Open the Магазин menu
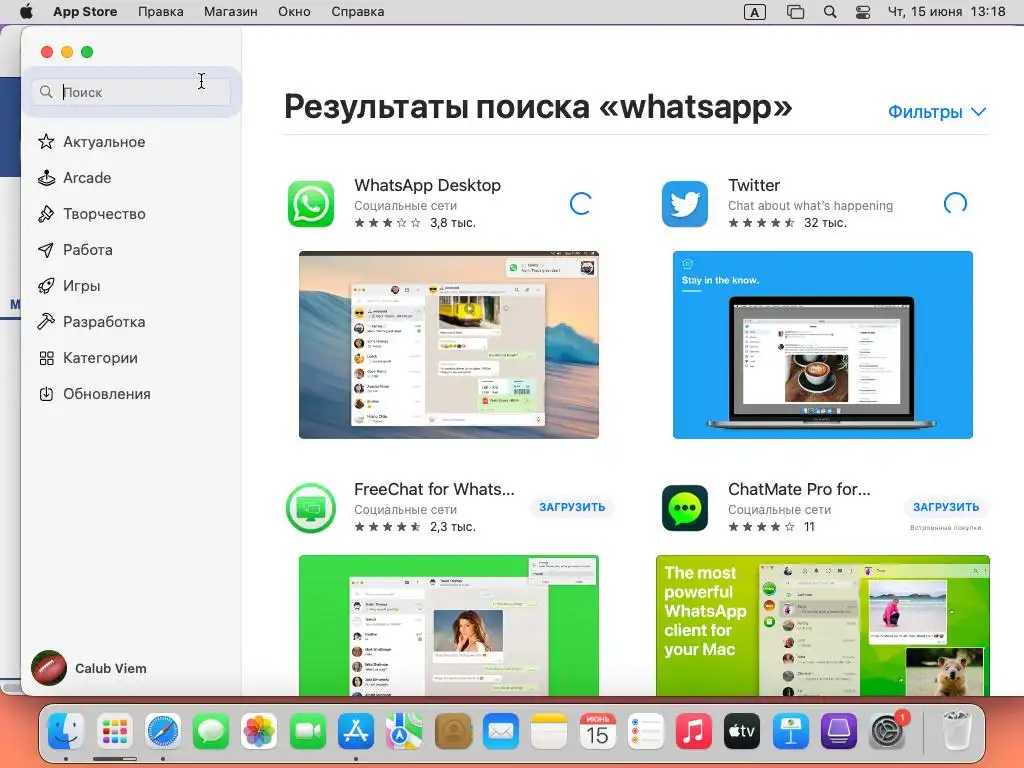 pyautogui.click(x=231, y=12)
